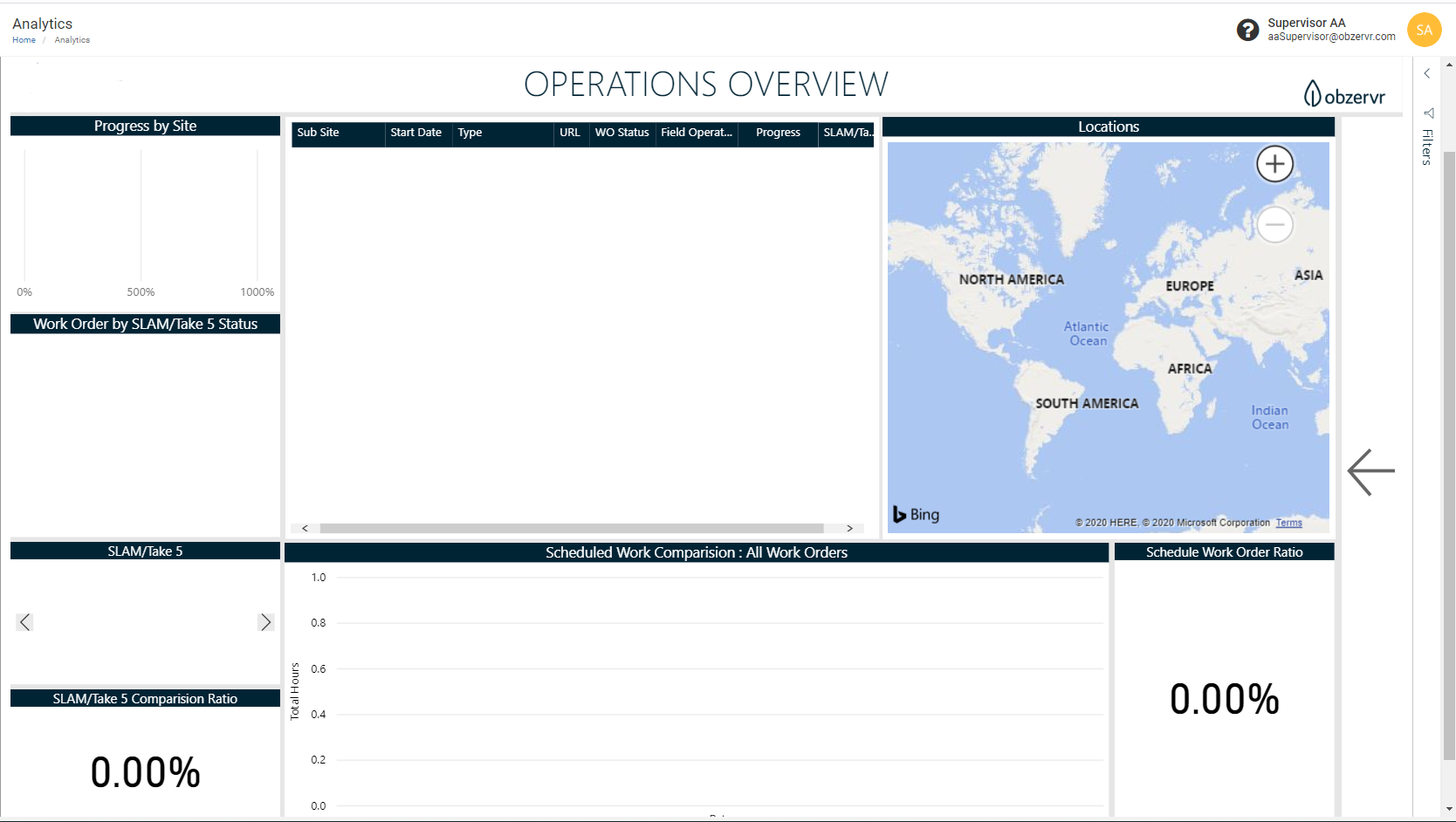The image size is (1456, 822).
Task: Click the Analytics page title
Action: click(42, 24)
